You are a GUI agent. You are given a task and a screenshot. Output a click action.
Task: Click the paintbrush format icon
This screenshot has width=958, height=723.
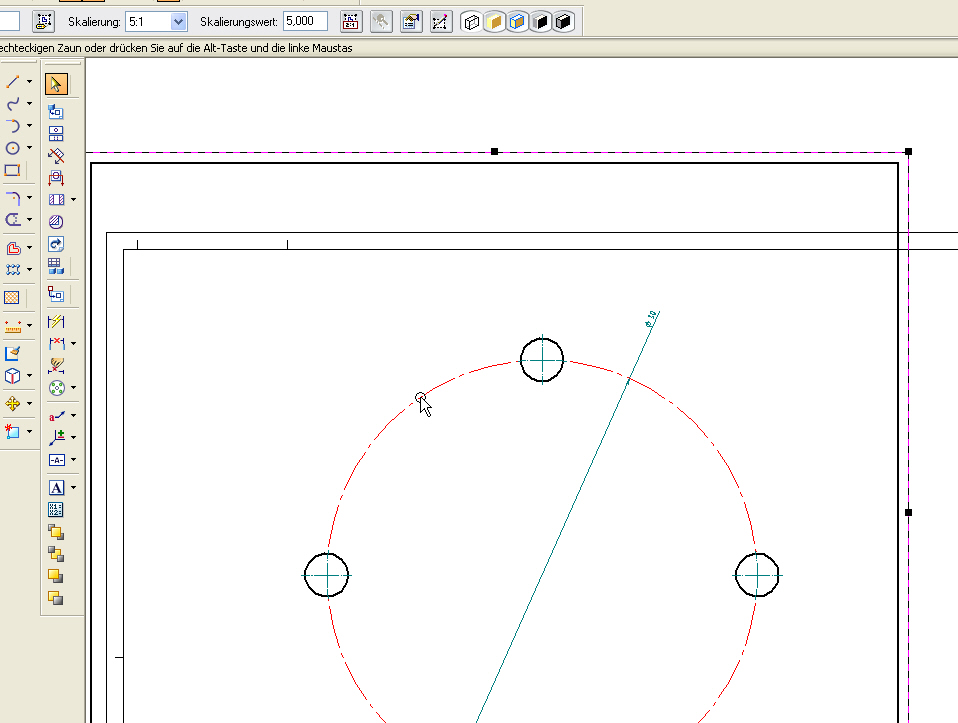pyautogui.click(x=12, y=353)
